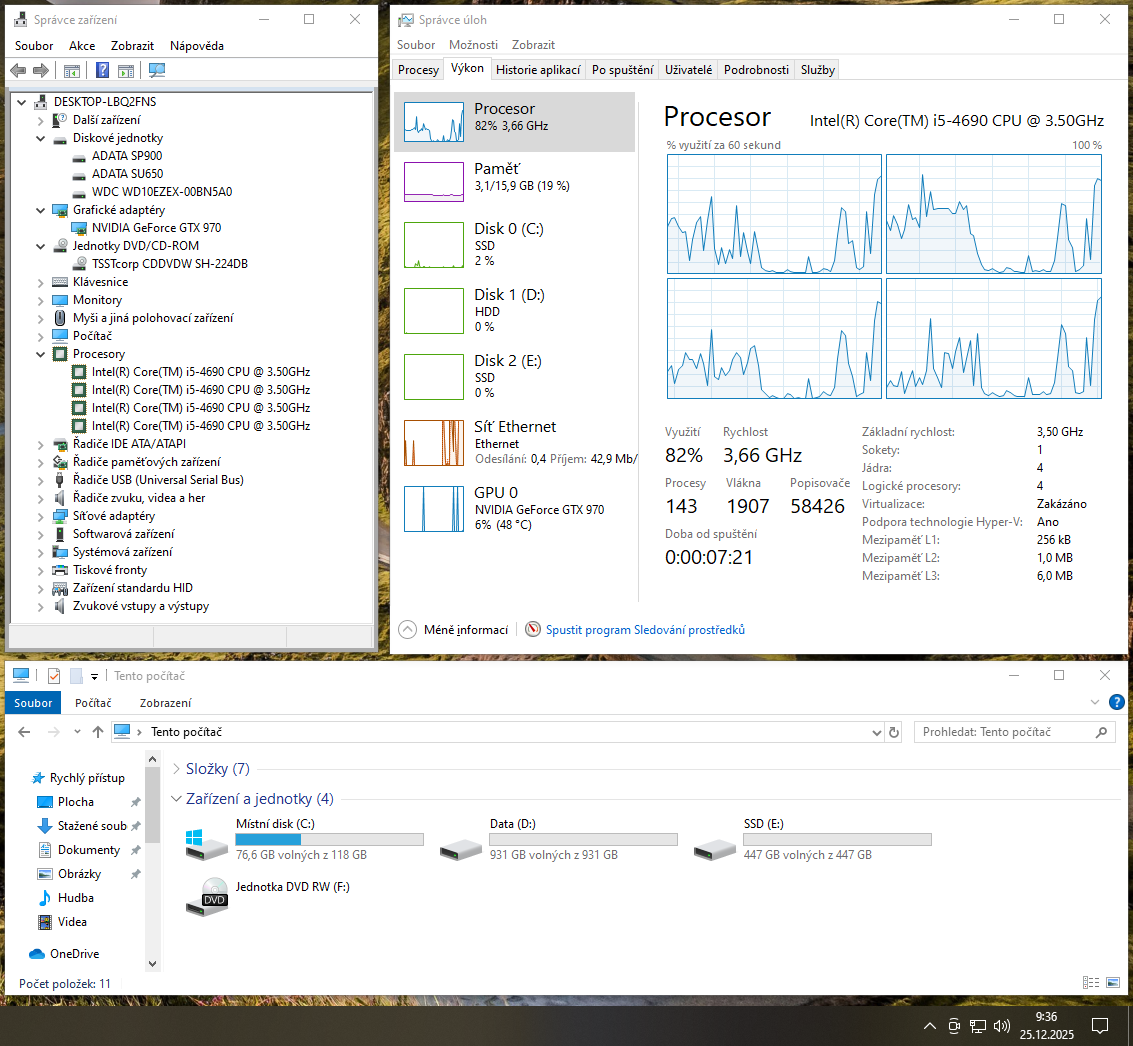Expand the Síťové adaptéry tree node
Screen dimensions: 1133x1046
[41, 516]
